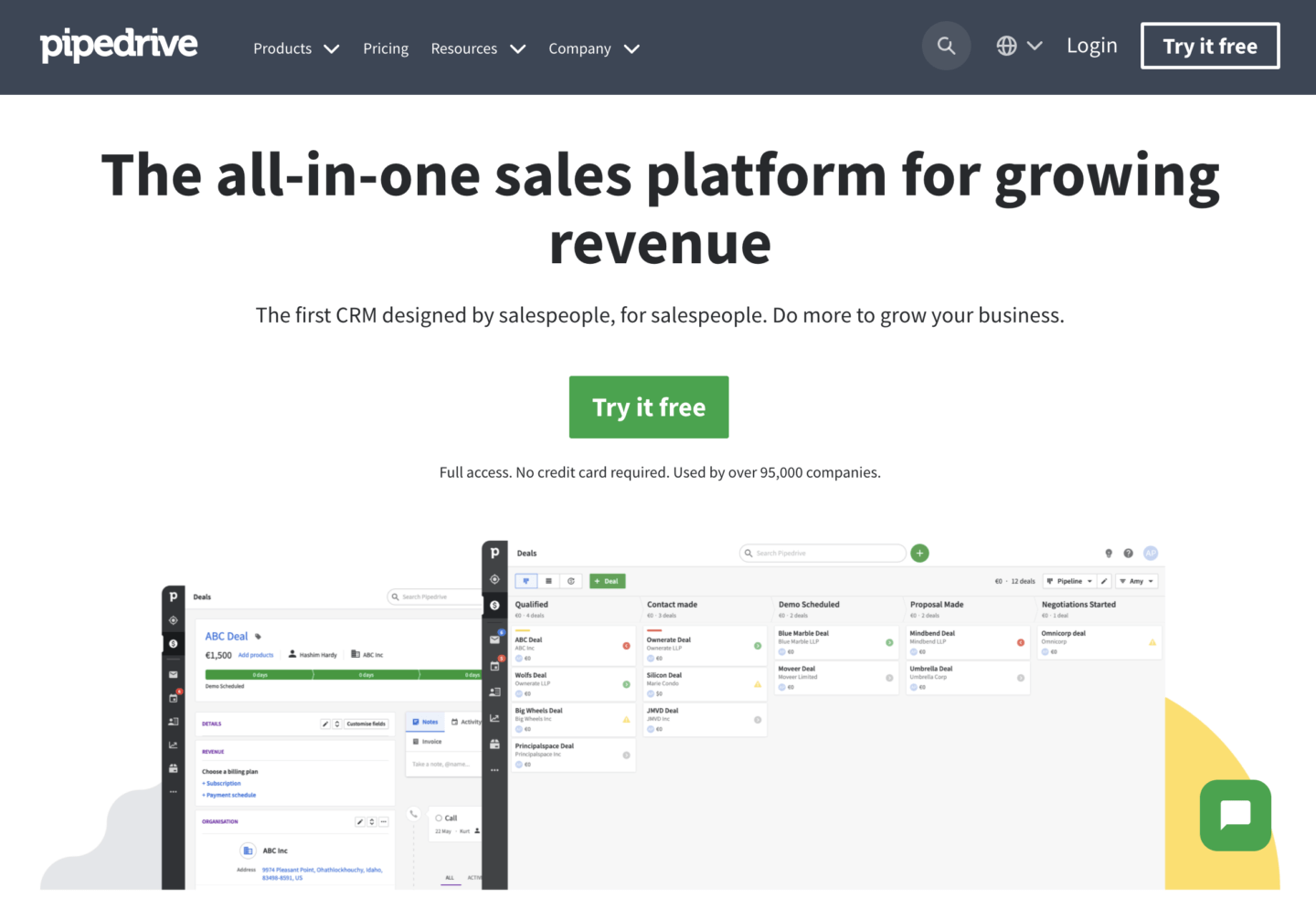Viewport: 1316px width, 898px height.
Task: Click the + Payment schedule link
Action: coord(229,795)
